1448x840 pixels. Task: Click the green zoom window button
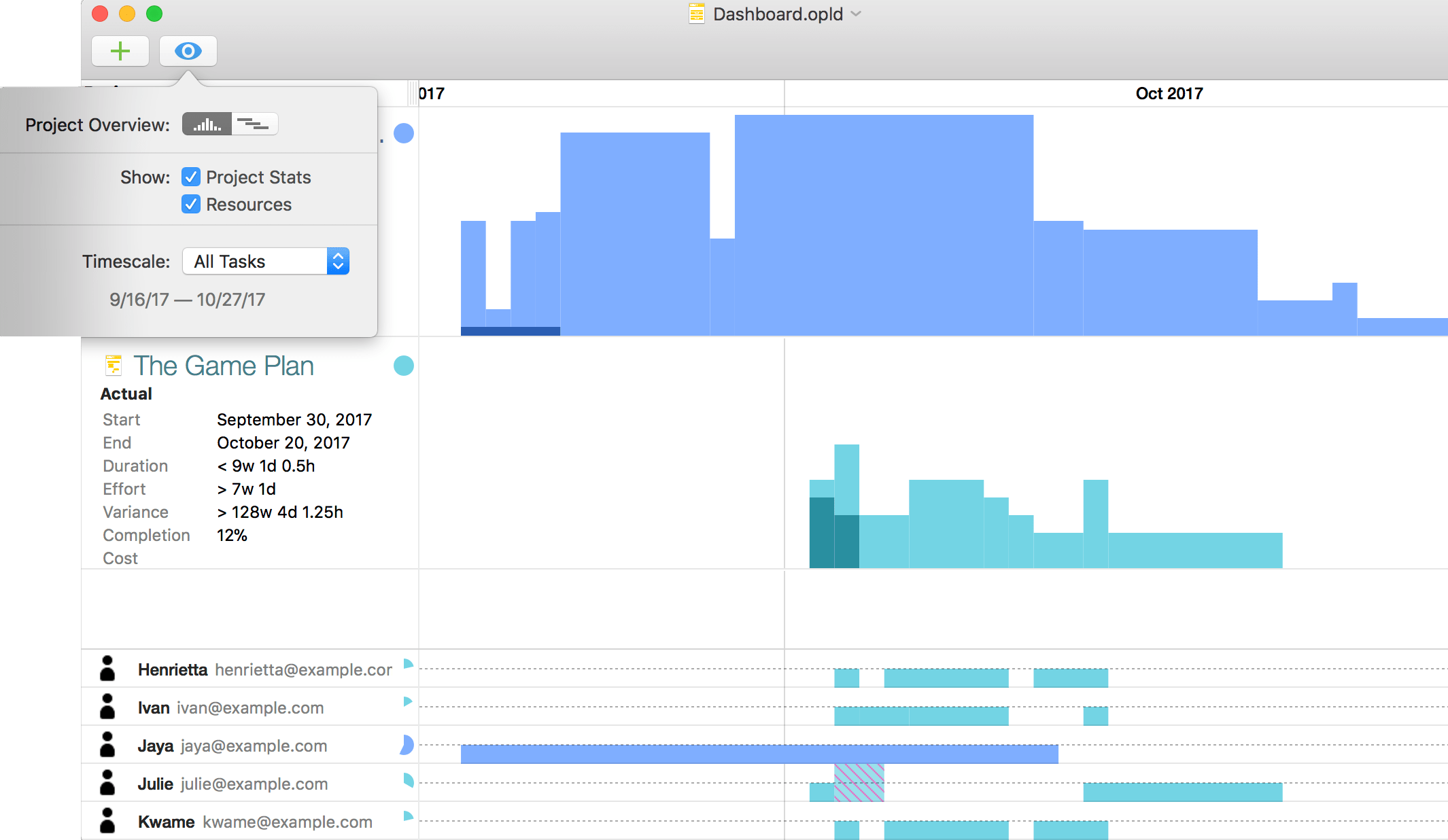click(x=154, y=14)
